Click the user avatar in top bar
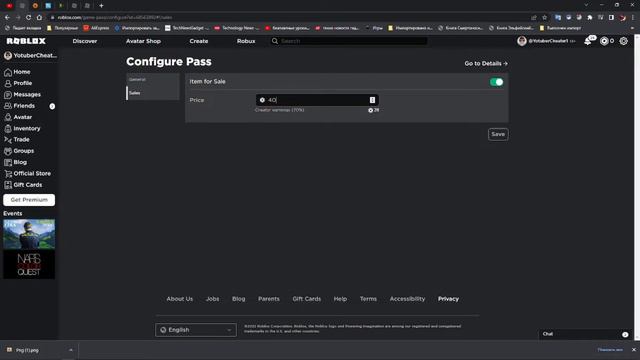The image size is (640, 360). click(x=522, y=41)
